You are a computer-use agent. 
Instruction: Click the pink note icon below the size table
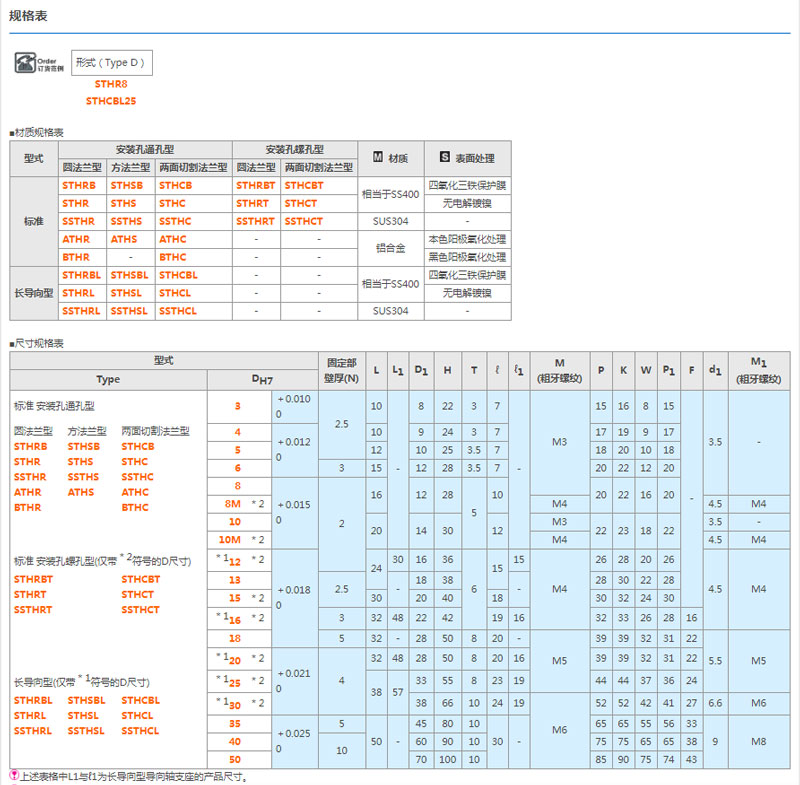coord(14,776)
